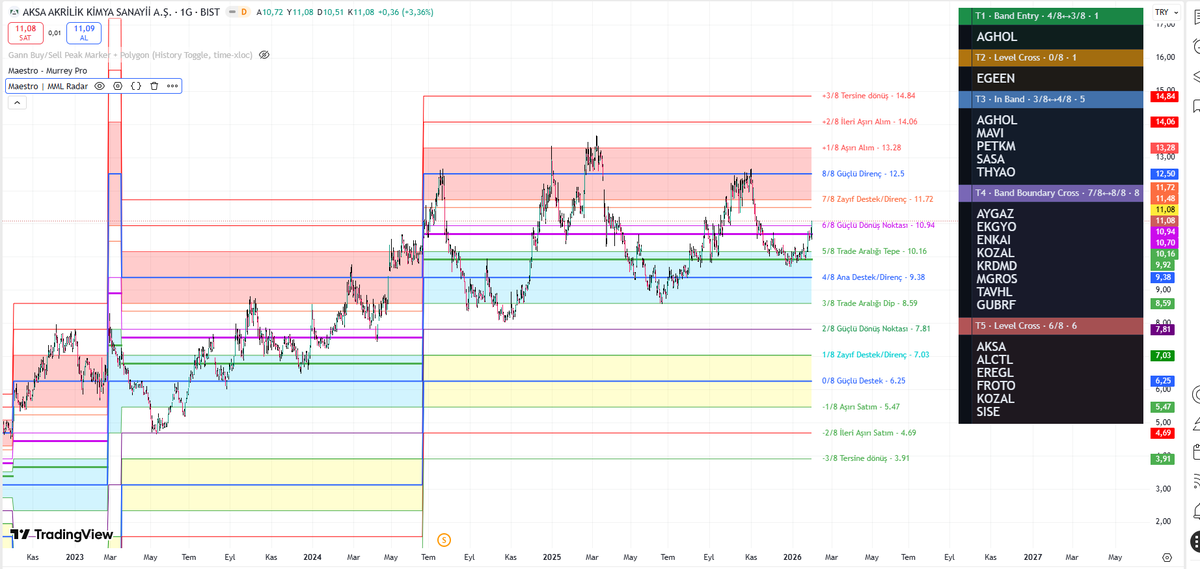Image resolution: width=1200 pixels, height=569 pixels.
Task: Click SISE in the radar table
Action: [x=988, y=412]
